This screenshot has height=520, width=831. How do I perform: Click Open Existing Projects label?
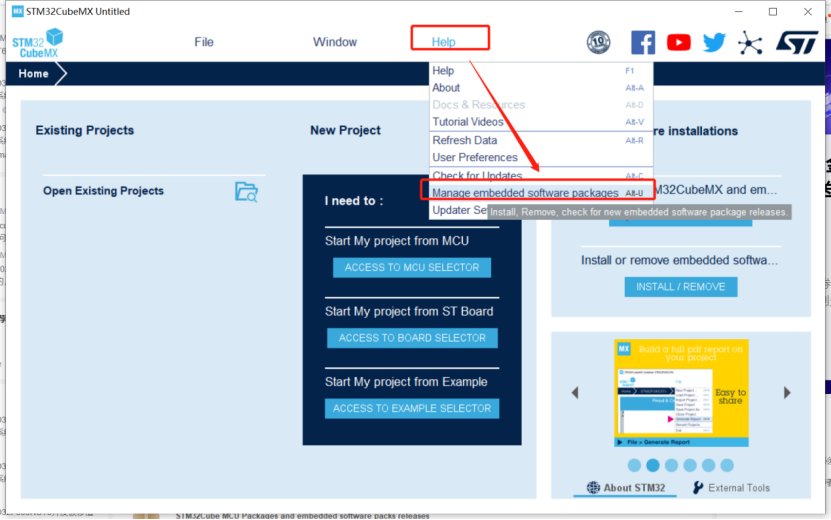click(x=103, y=191)
